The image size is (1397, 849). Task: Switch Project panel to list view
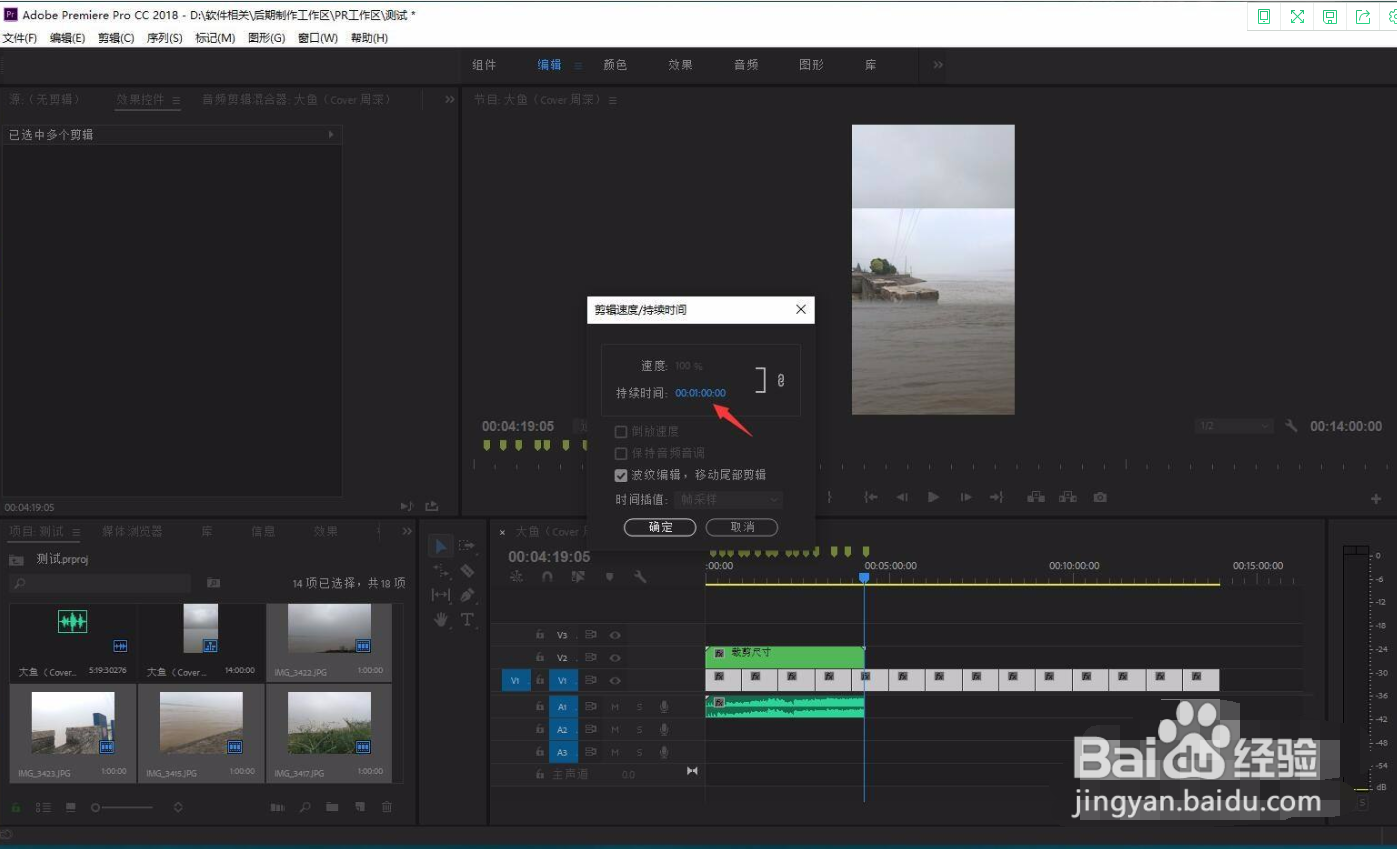pyautogui.click(x=43, y=807)
